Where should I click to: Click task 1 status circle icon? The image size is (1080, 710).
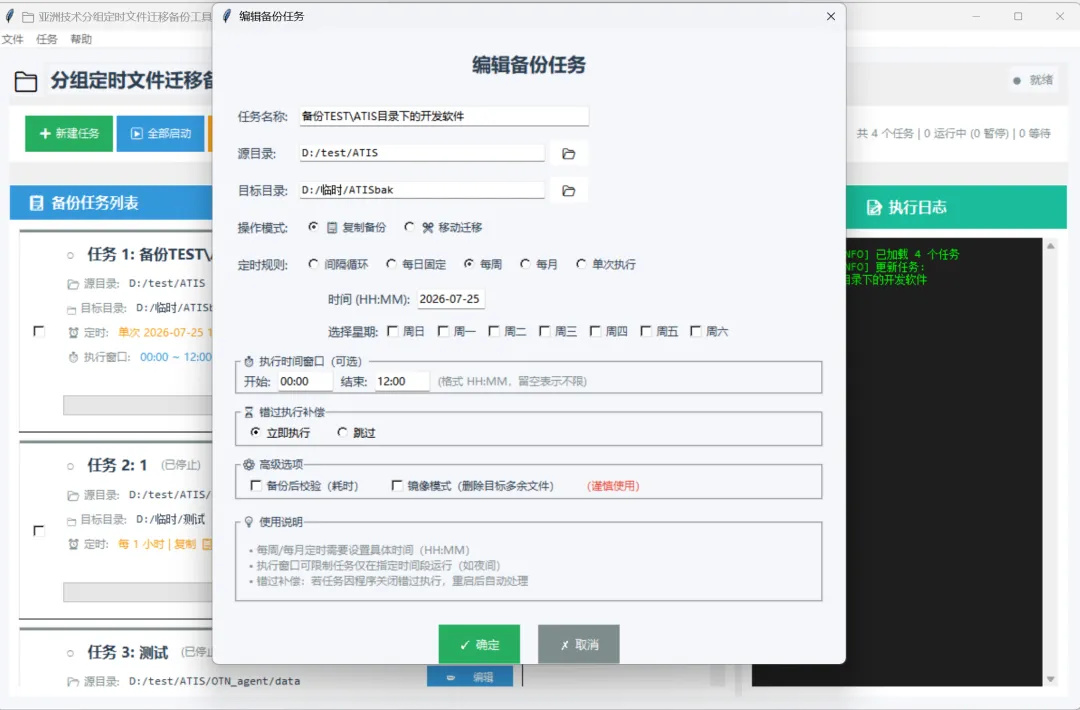tap(70, 255)
